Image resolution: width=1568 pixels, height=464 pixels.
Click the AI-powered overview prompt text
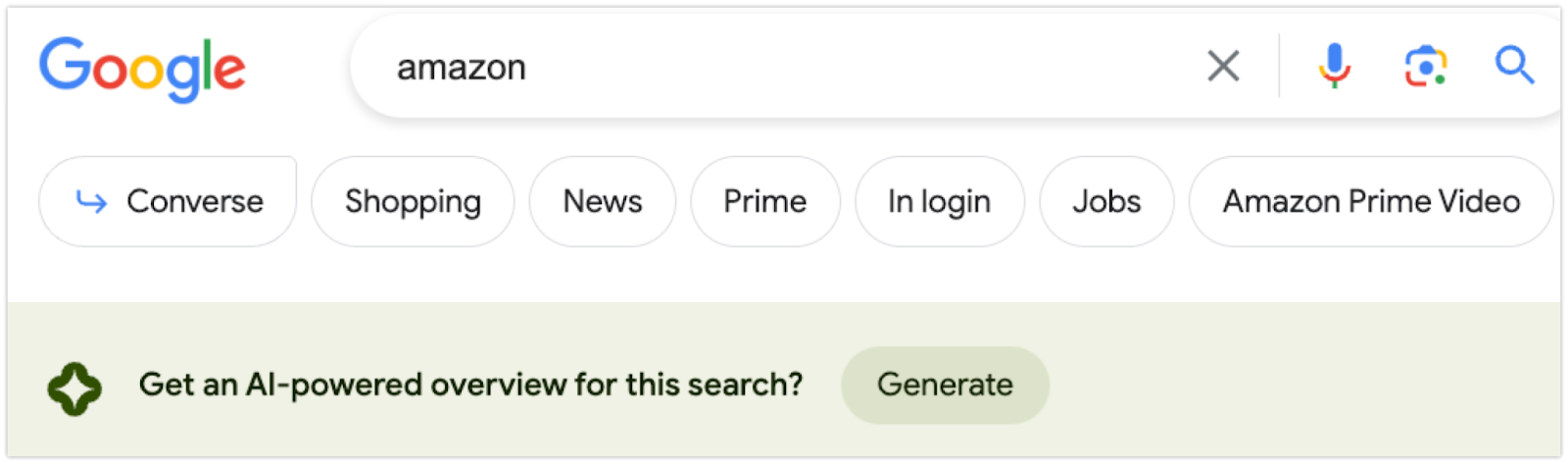[x=470, y=385]
